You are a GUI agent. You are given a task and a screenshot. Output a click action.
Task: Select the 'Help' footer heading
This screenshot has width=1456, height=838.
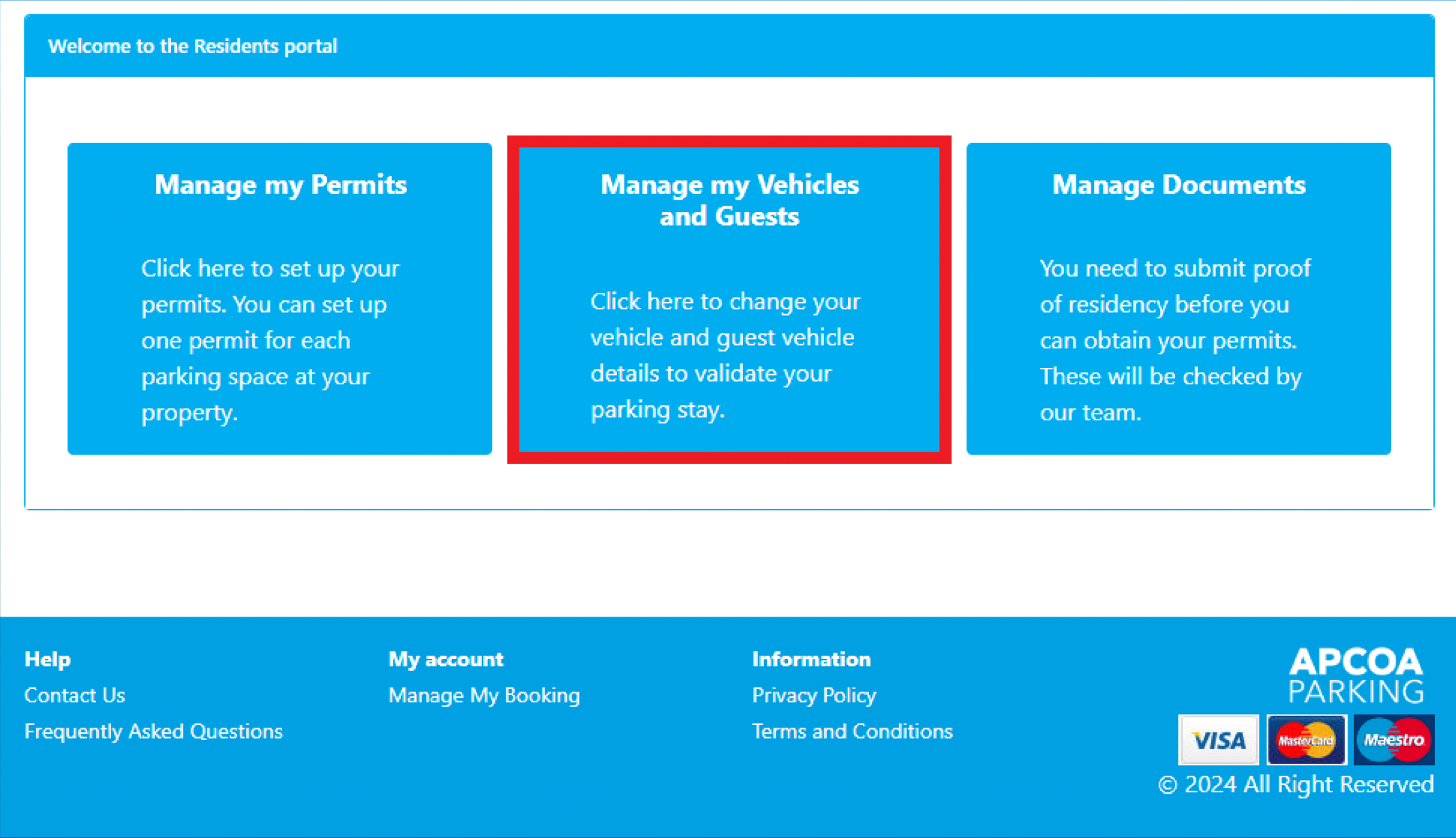click(48, 659)
